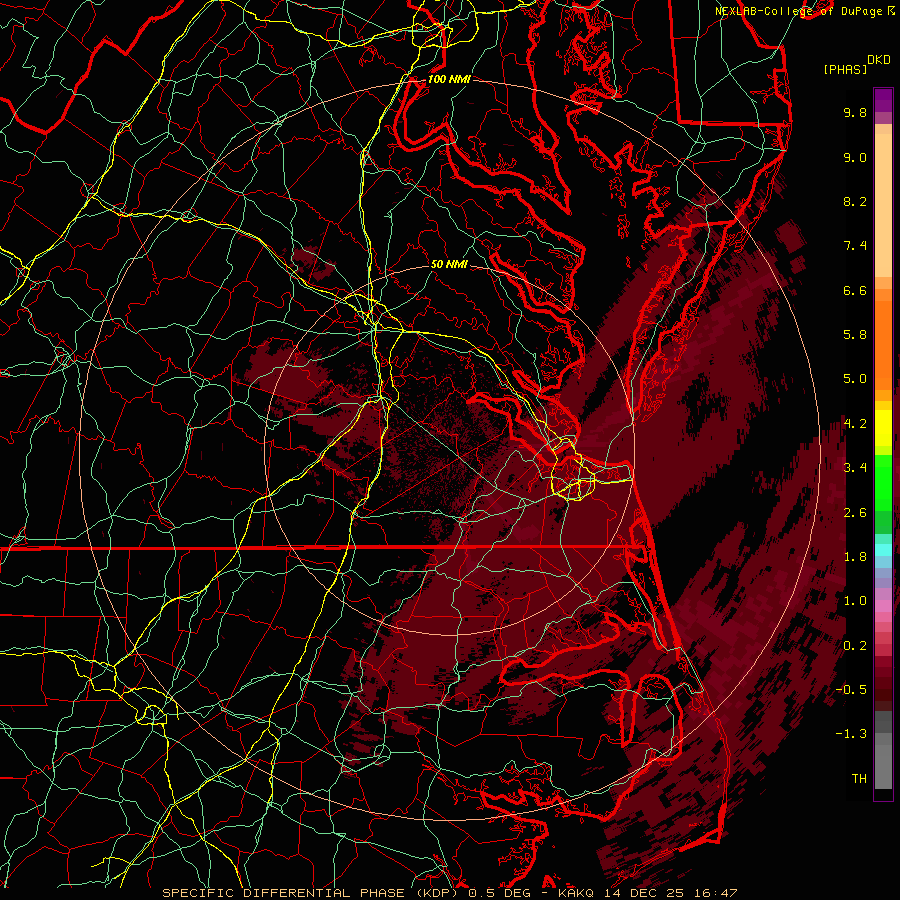Click the 100 NMI range ring label

pyautogui.click(x=449, y=79)
